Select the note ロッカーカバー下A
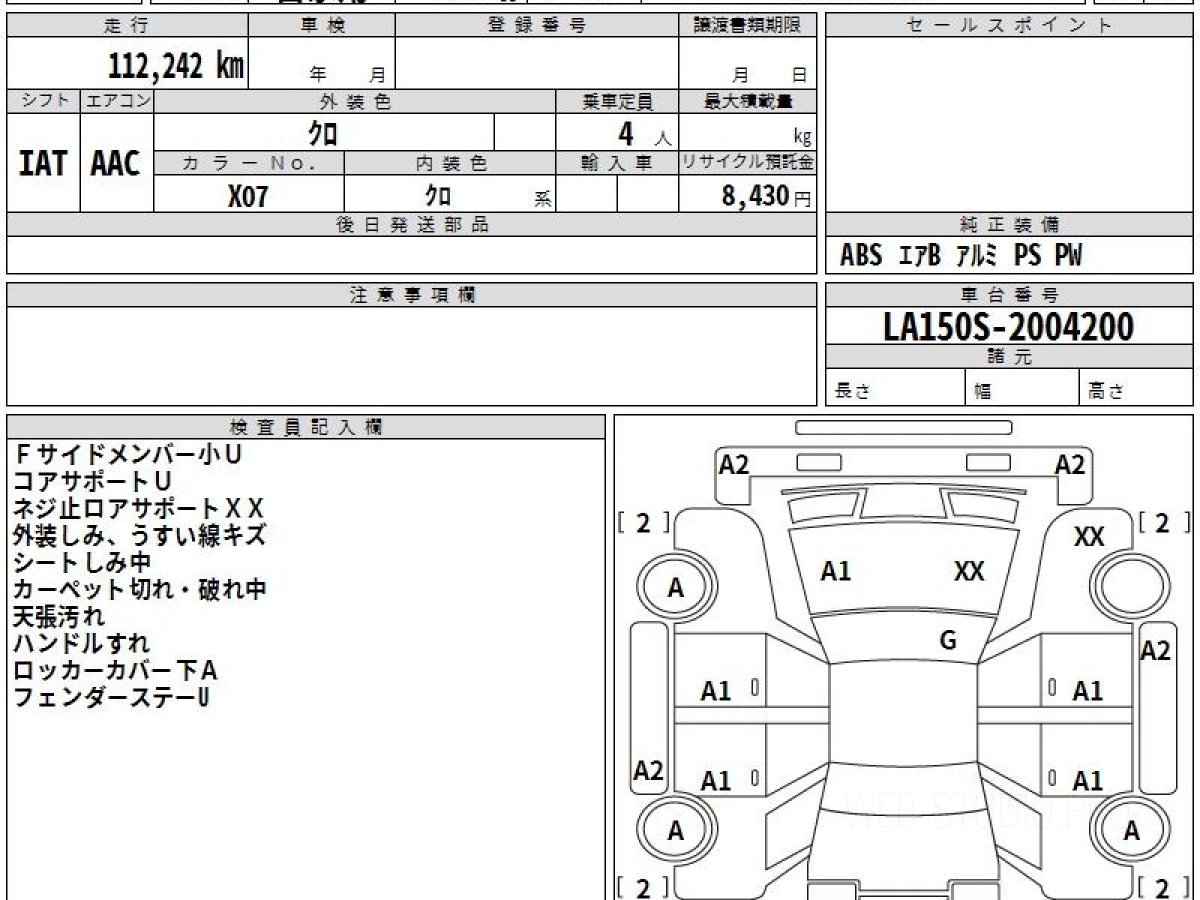The width and height of the screenshot is (1200, 900). [115, 670]
